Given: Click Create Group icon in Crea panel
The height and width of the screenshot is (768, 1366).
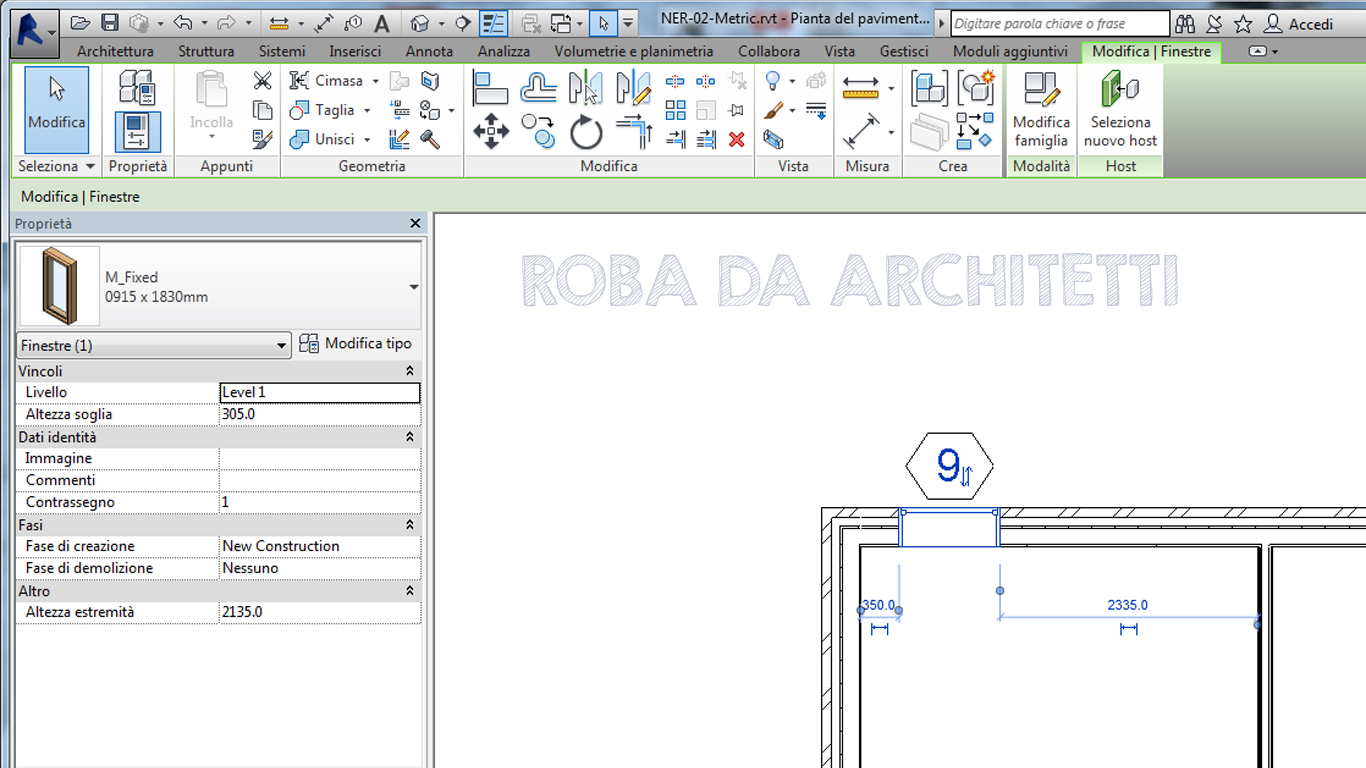Looking at the screenshot, I should [x=976, y=88].
